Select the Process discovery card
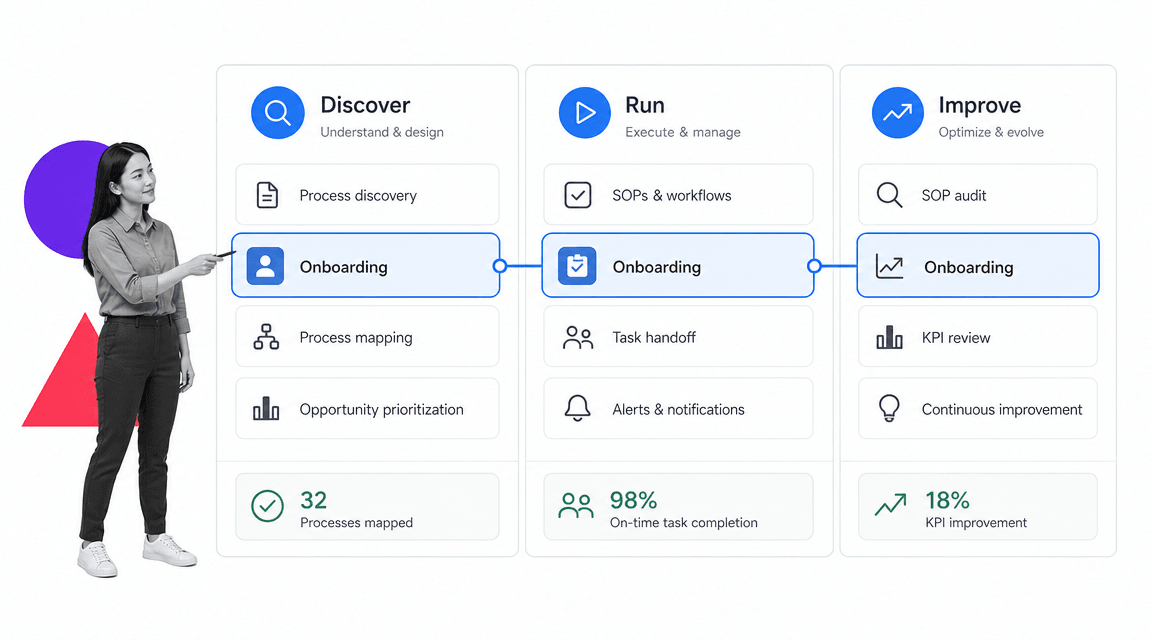 (x=367, y=195)
